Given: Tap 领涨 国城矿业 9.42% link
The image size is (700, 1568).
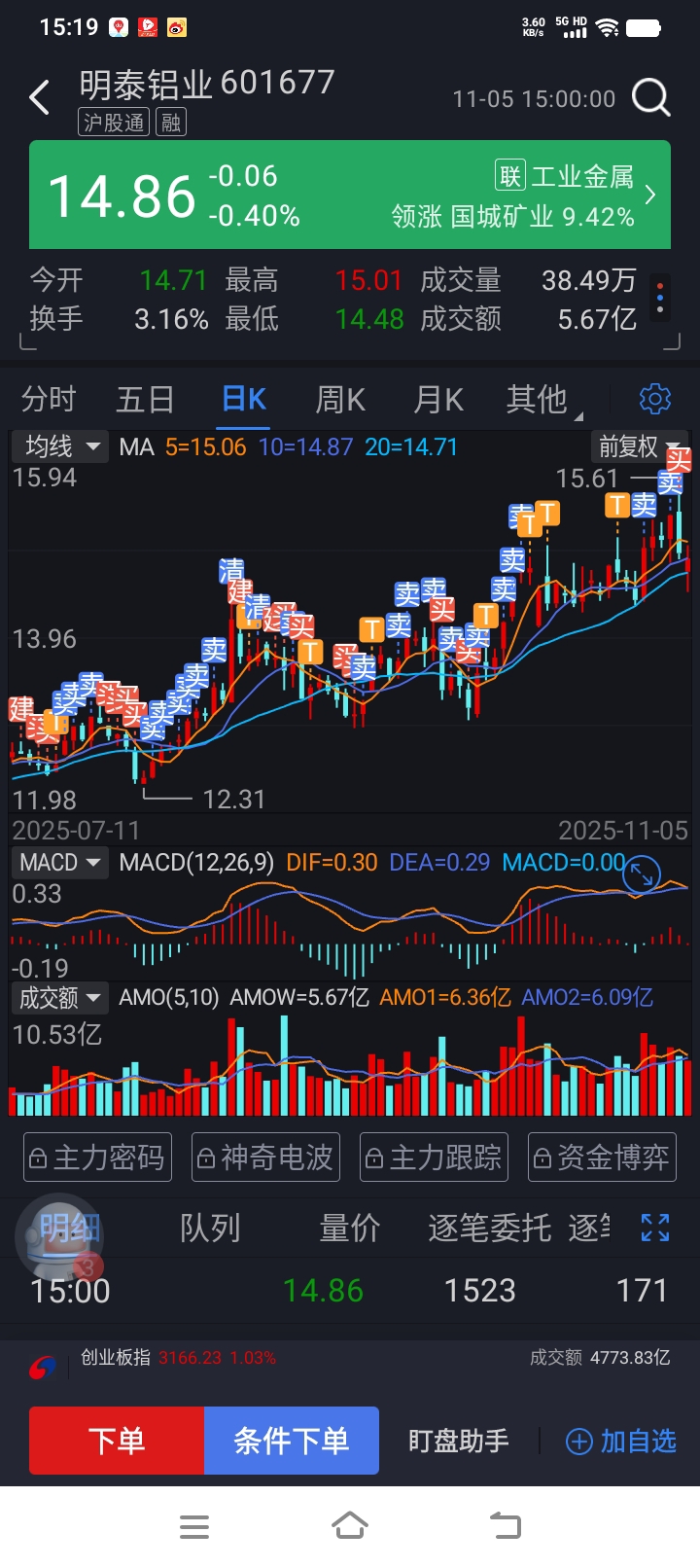Looking at the screenshot, I should (513, 216).
